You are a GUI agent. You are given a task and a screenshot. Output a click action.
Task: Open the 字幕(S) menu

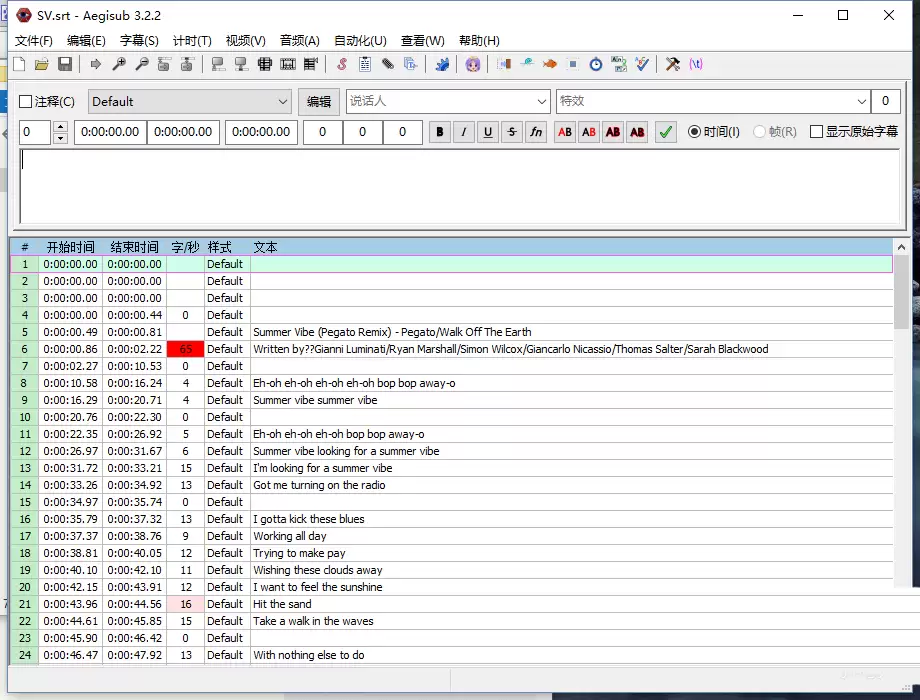click(139, 40)
